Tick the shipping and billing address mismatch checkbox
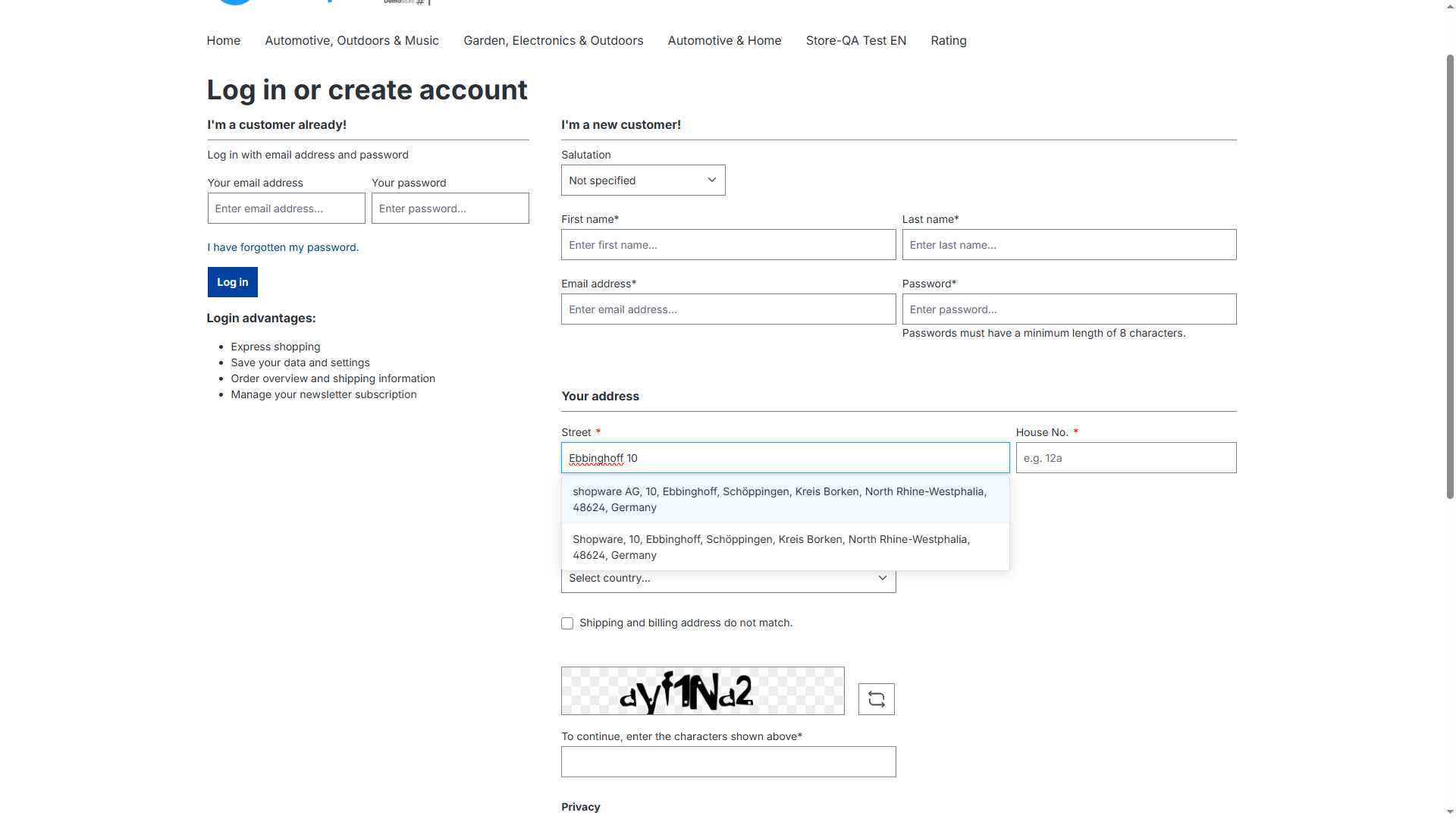This screenshot has height=819, width=1456. [567, 623]
